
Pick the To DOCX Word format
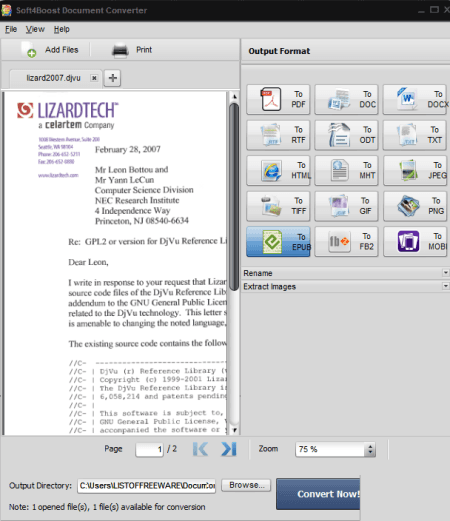point(415,99)
